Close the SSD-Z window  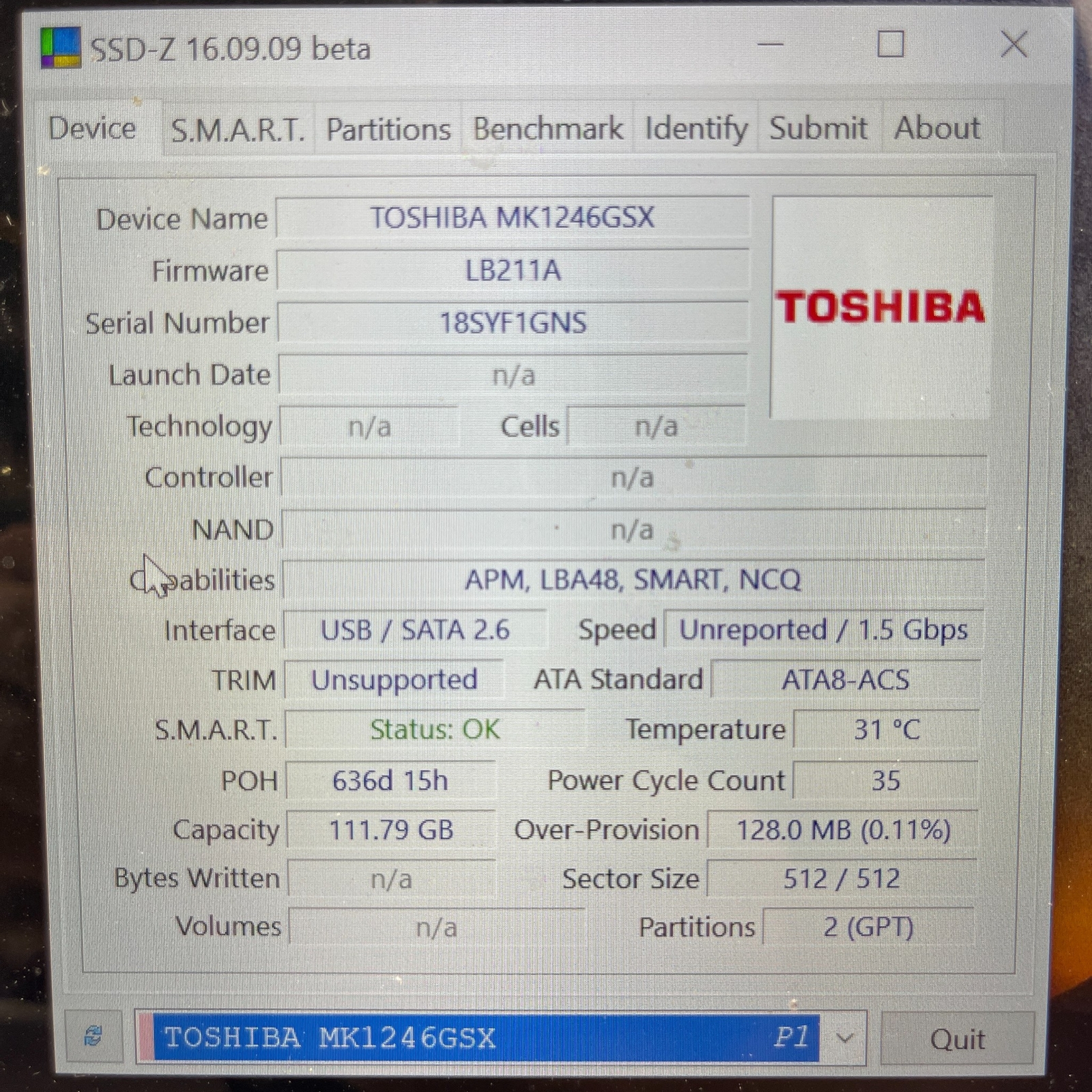[x=1014, y=45]
